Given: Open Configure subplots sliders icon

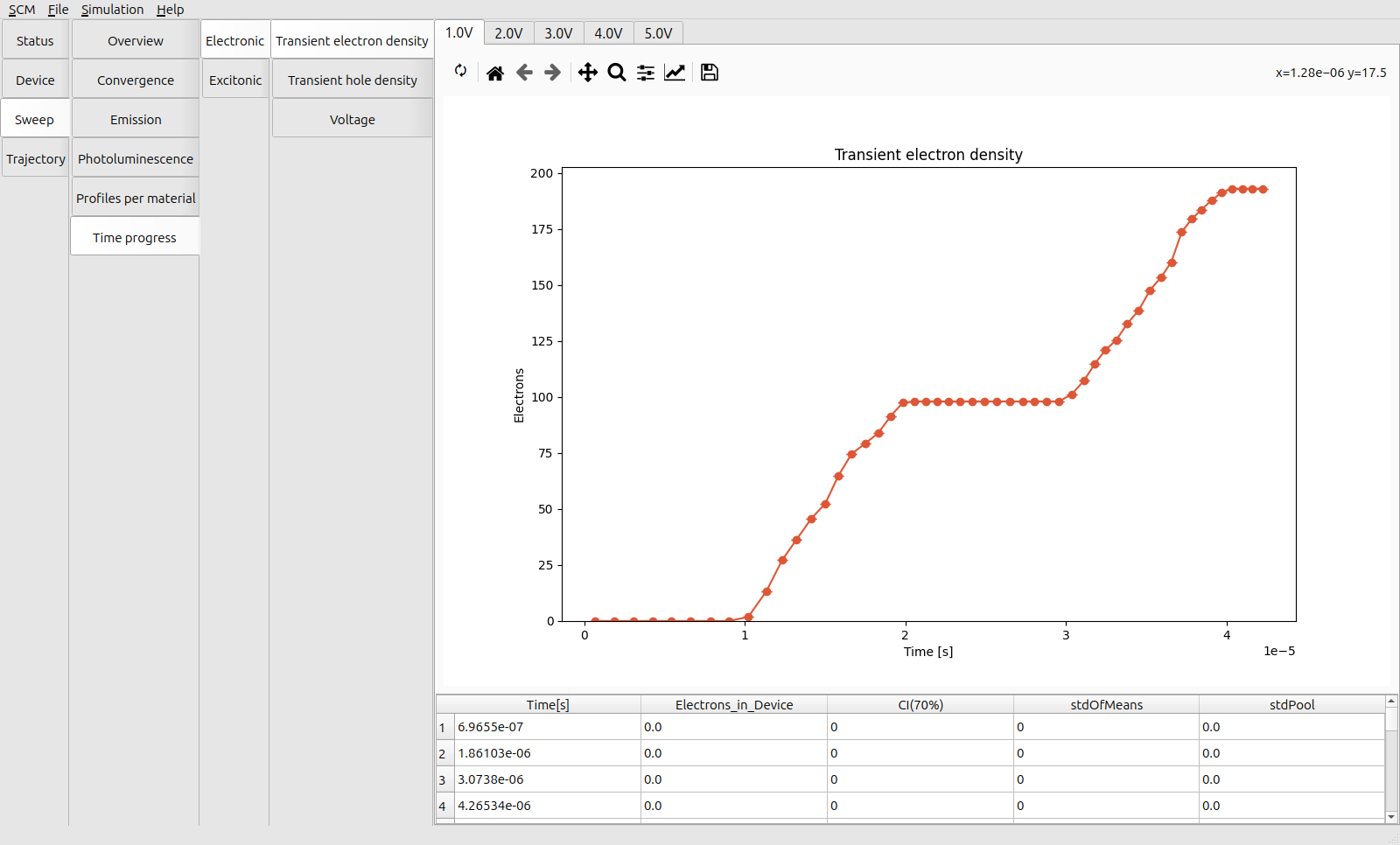Looking at the screenshot, I should click(646, 73).
